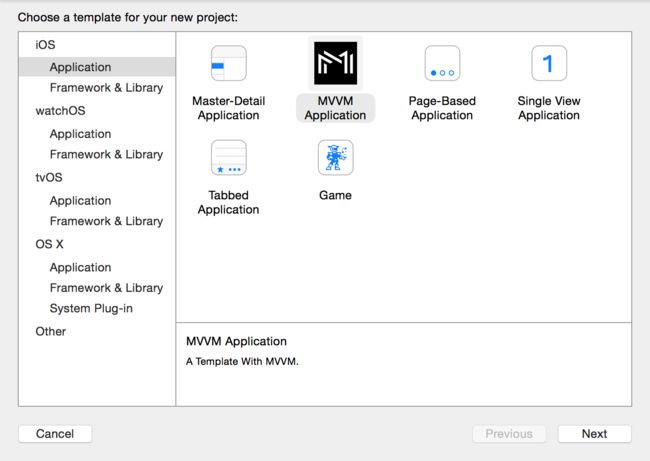Select the Other section in sidebar
This screenshot has height=461, width=650.
[51, 331]
